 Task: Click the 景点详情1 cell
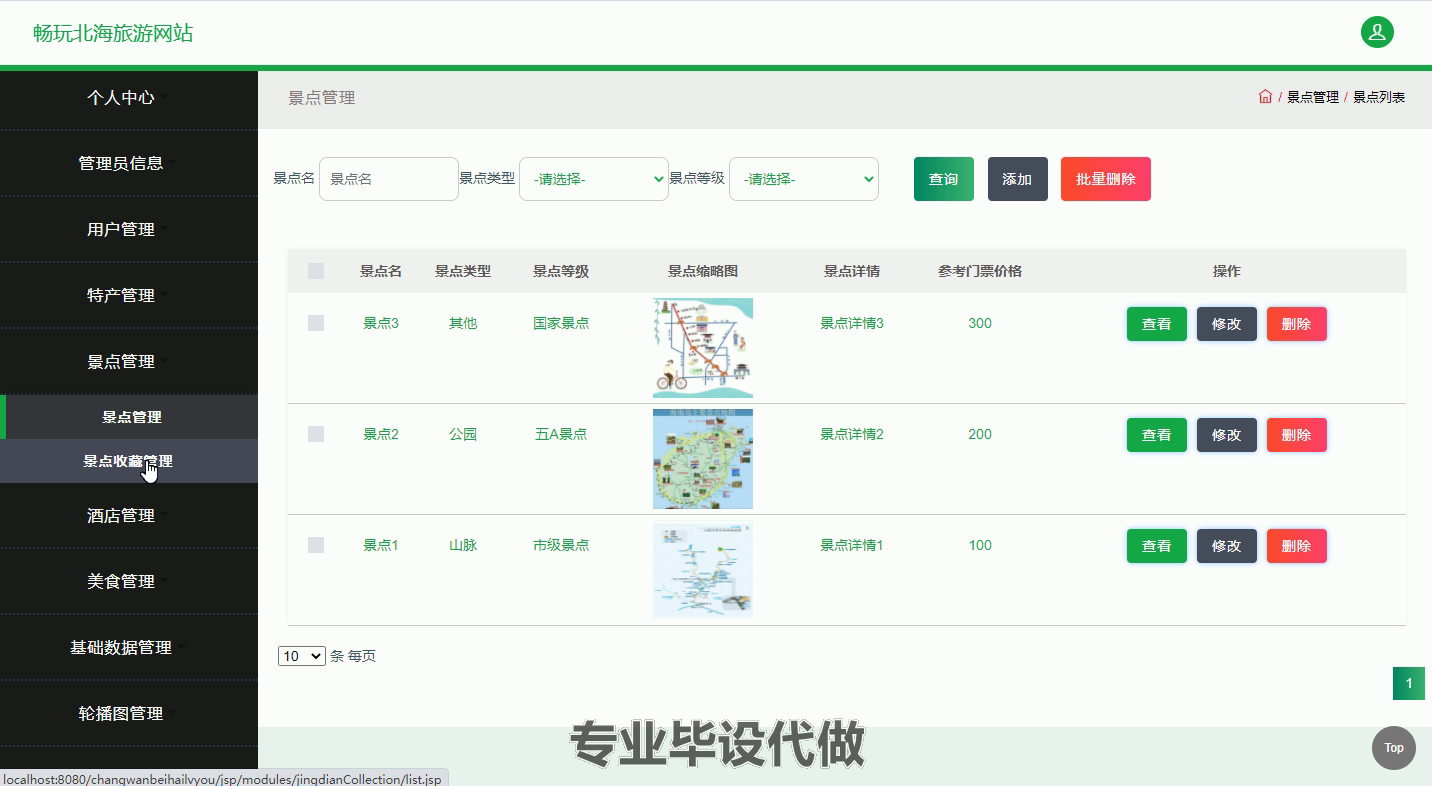[852, 545]
